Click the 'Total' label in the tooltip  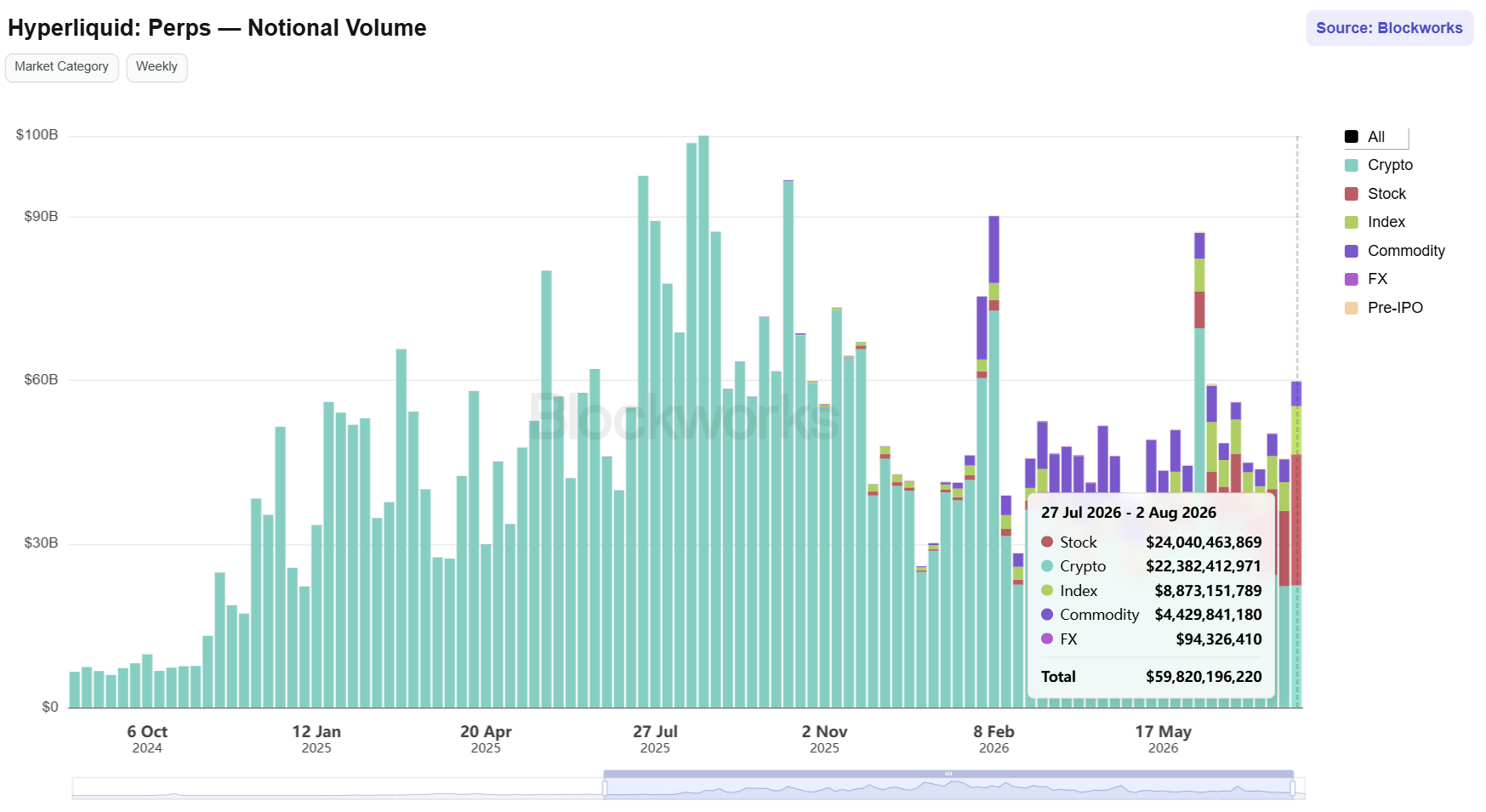[x=1058, y=677]
